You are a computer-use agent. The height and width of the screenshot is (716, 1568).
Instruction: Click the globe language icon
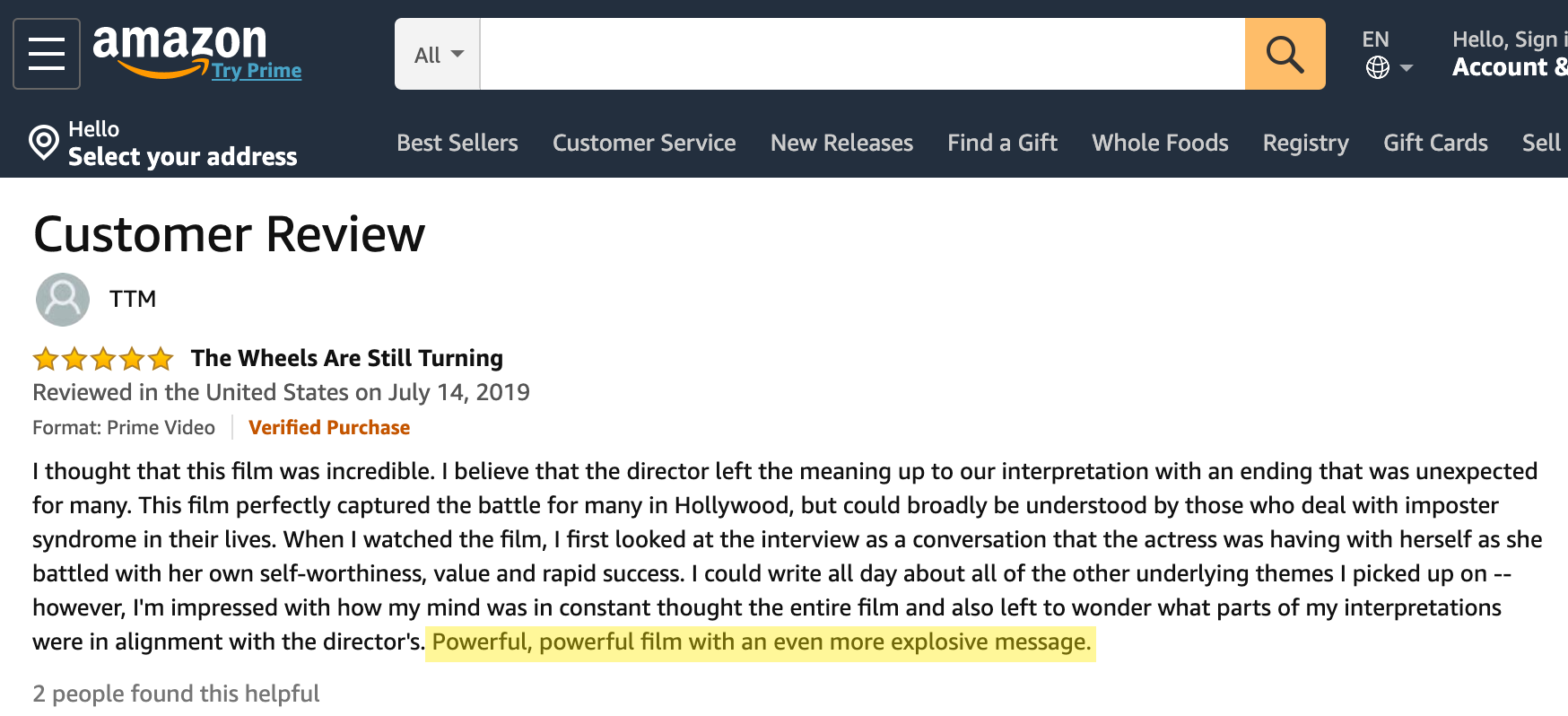click(x=1378, y=67)
